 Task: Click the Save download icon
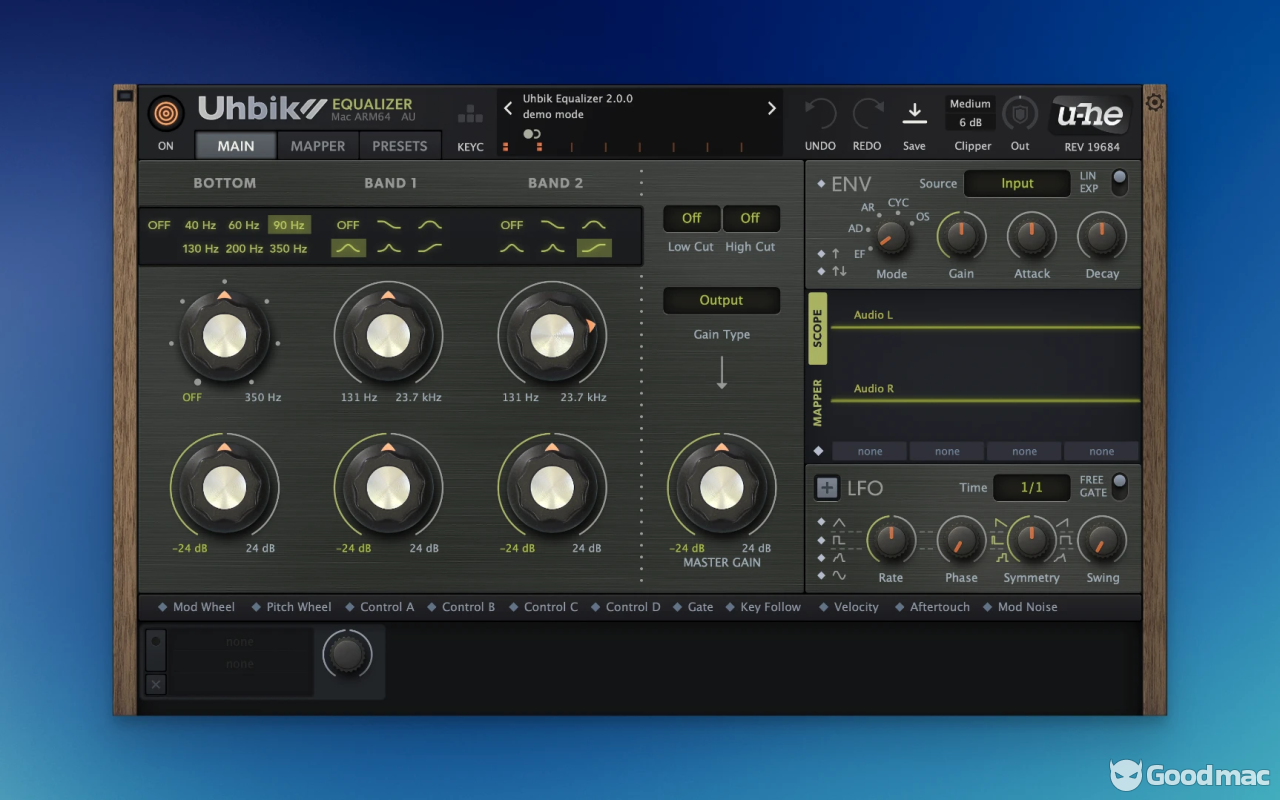tap(914, 113)
